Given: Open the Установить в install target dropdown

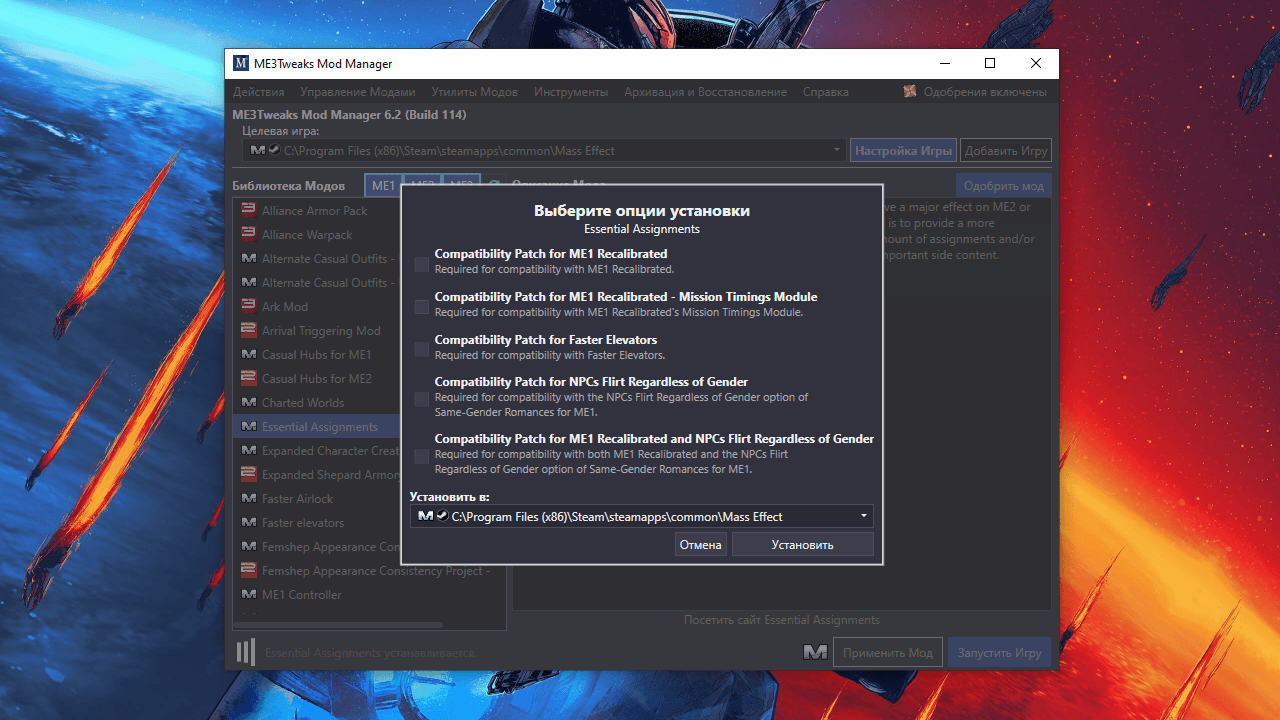Looking at the screenshot, I should (x=642, y=516).
